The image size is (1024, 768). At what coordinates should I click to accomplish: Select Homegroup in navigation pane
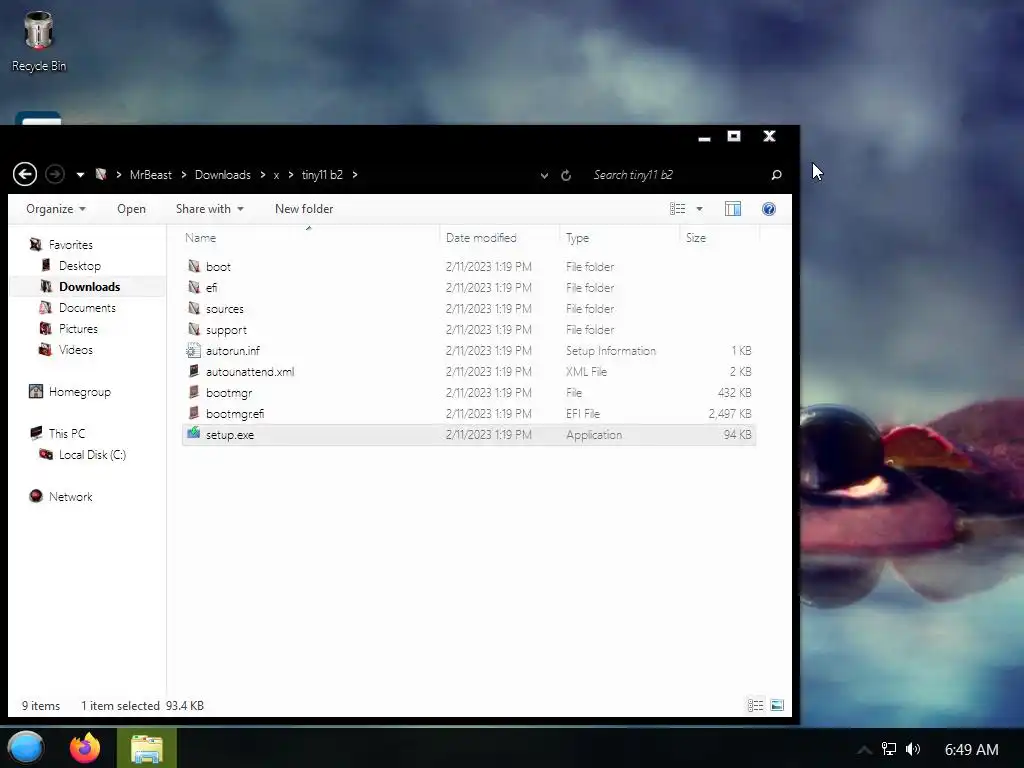tap(80, 392)
